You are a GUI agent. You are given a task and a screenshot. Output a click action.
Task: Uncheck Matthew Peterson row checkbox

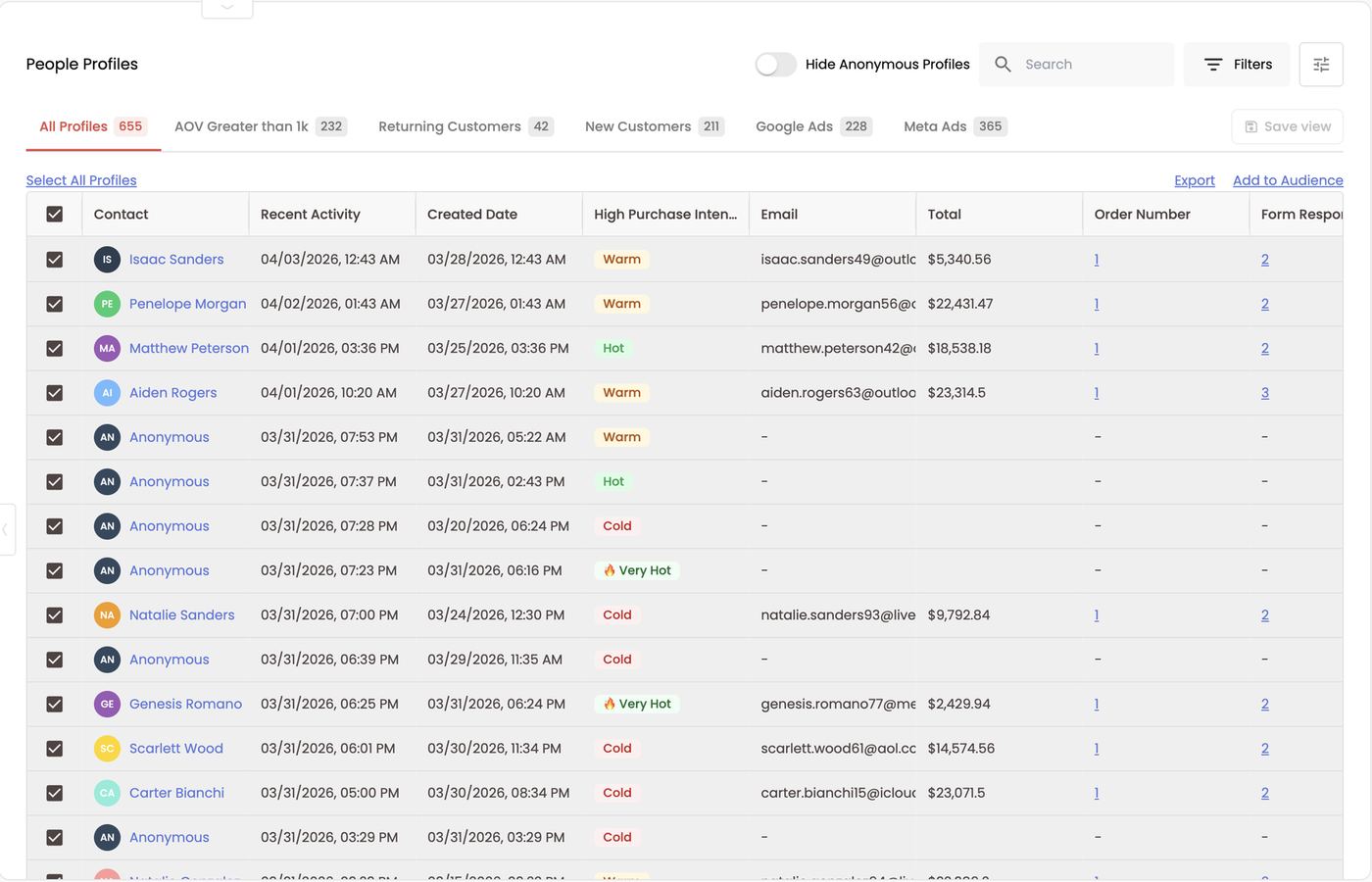tap(55, 348)
